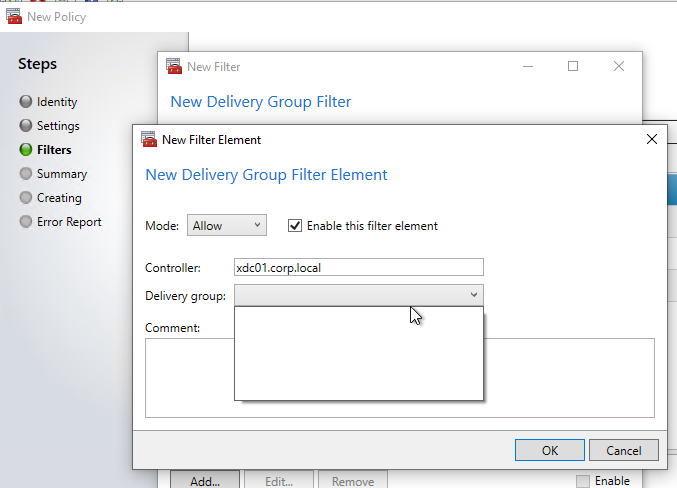Viewport: 677px width, 488px height.
Task: Select the Identity step bullet
Action: pyautogui.click(x=26, y=101)
